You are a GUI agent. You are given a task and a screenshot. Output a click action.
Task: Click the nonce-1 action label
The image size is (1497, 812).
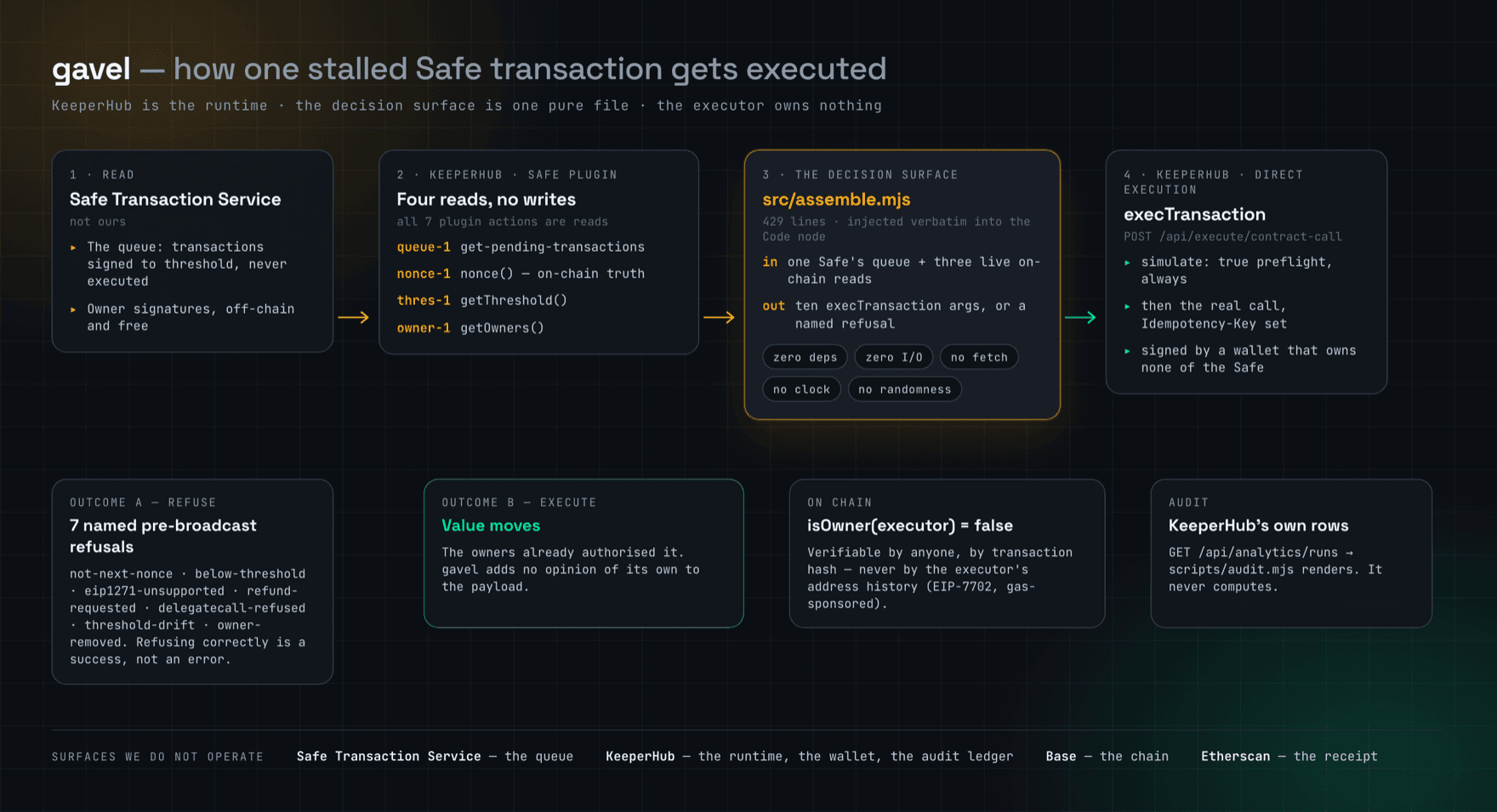[x=424, y=274]
